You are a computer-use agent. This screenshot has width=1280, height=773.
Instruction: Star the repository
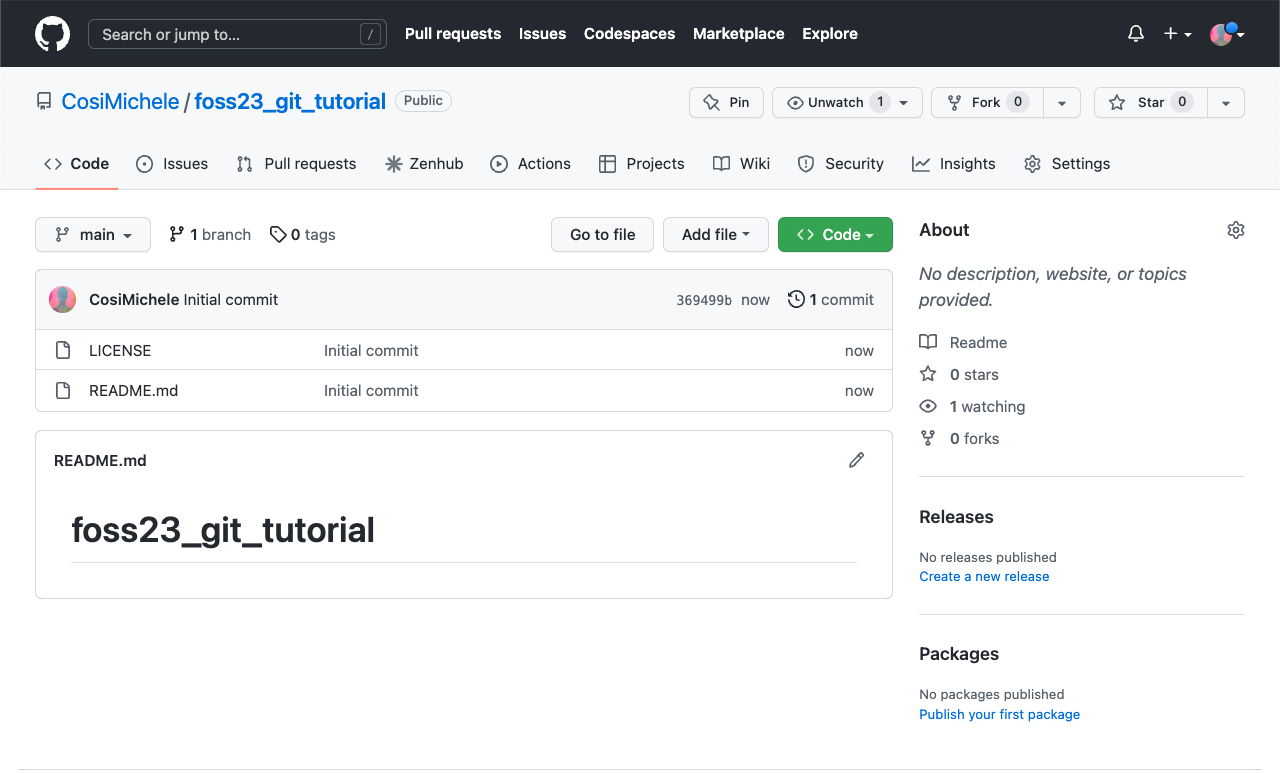tap(1151, 103)
